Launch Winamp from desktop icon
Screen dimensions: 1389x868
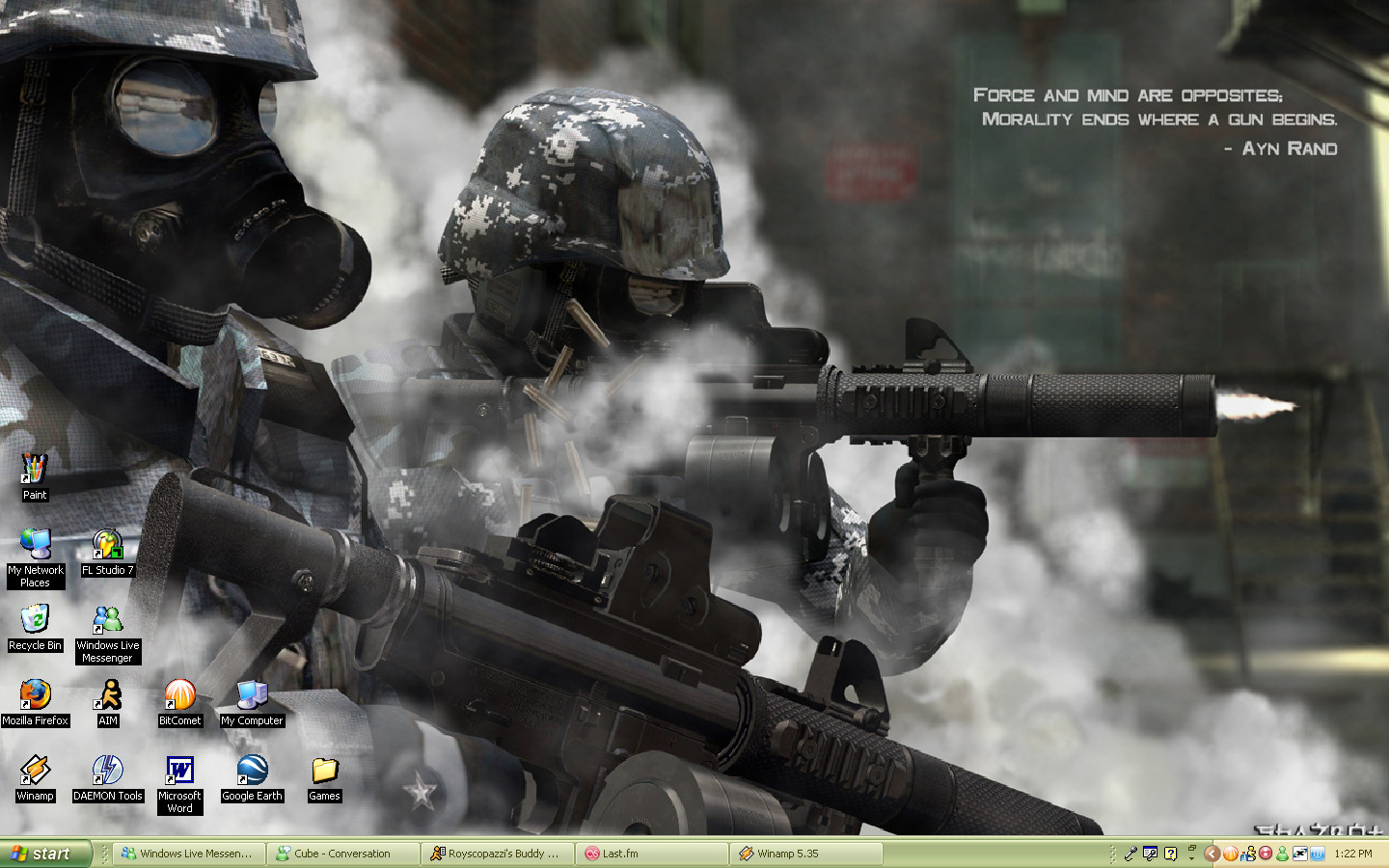point(35,779)
